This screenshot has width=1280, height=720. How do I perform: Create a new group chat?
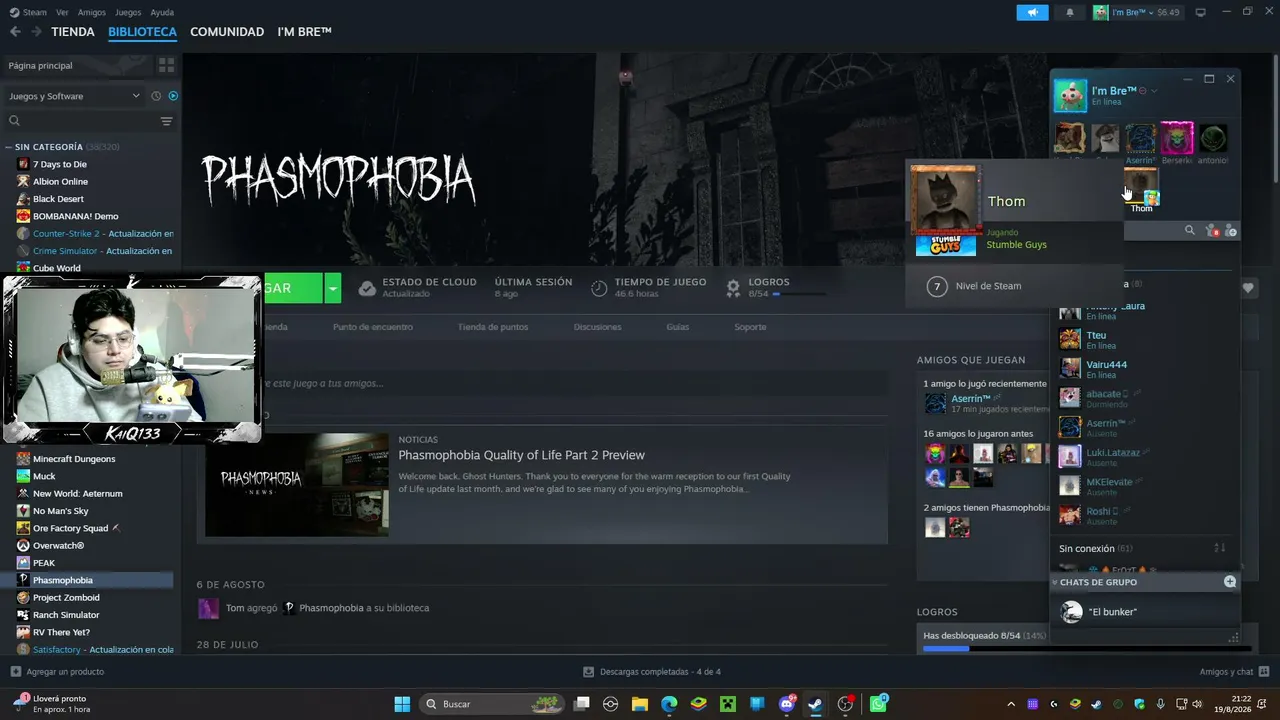coord(1230,582)
